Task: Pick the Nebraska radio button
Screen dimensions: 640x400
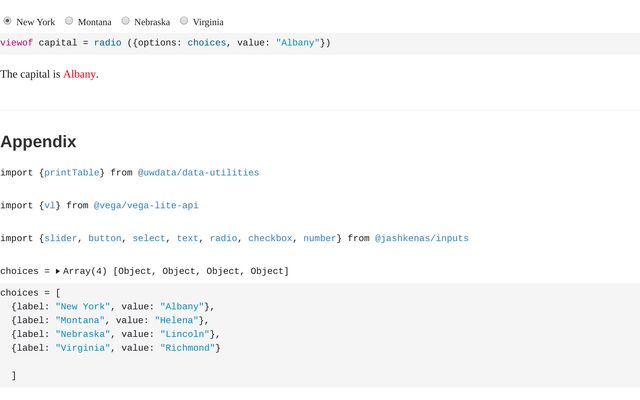Action: 126,21
